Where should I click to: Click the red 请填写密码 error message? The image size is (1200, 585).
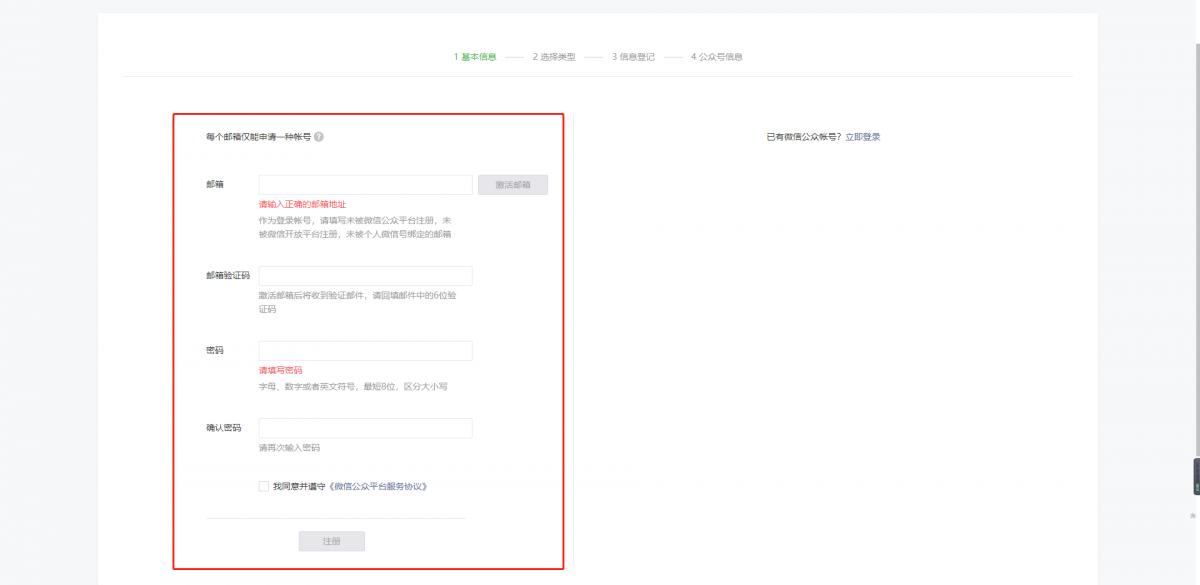[283, 369]
